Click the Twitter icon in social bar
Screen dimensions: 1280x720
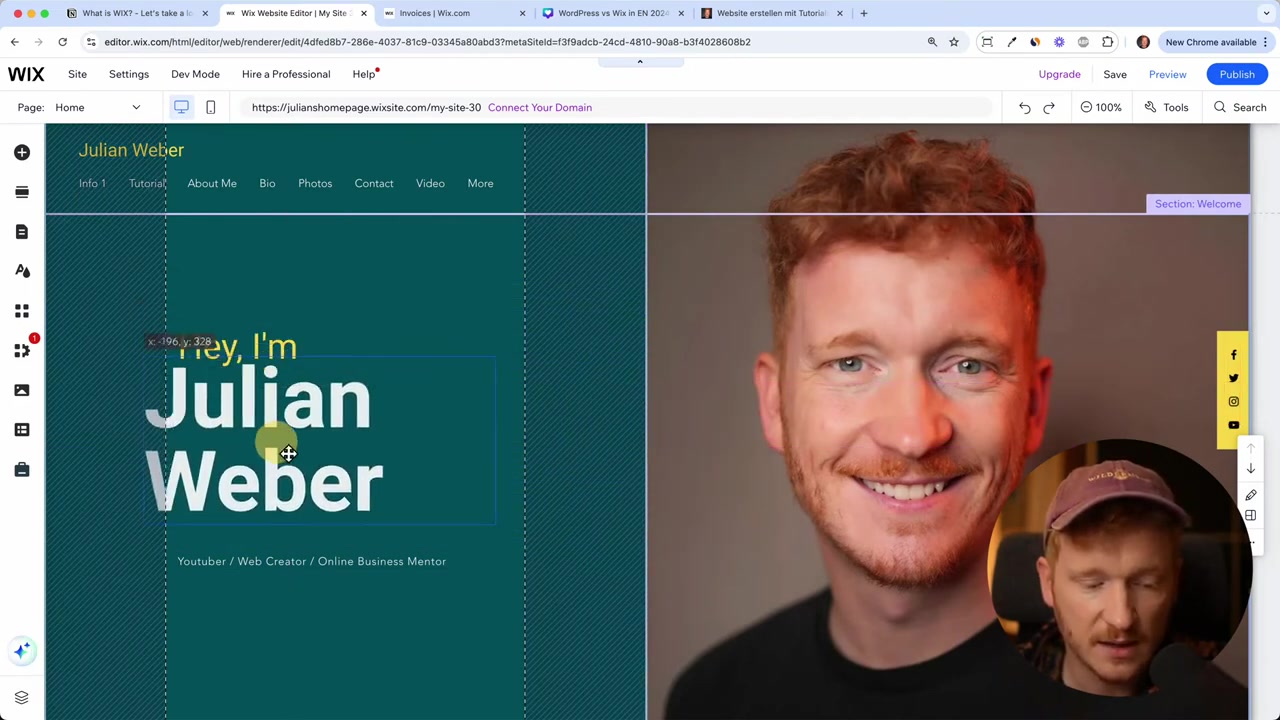click(1233, 378)
